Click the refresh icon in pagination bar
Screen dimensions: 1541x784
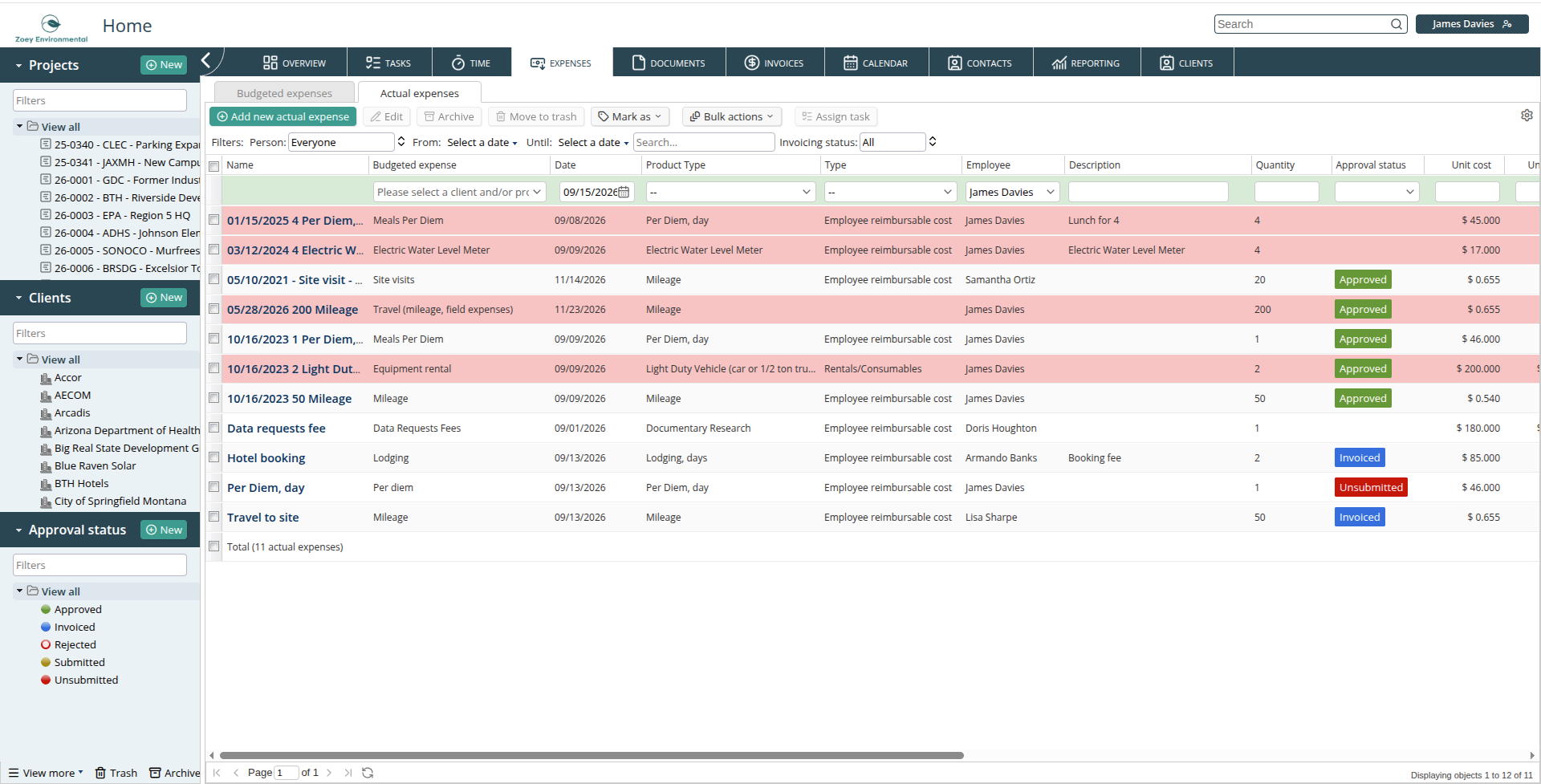[368, 773]
